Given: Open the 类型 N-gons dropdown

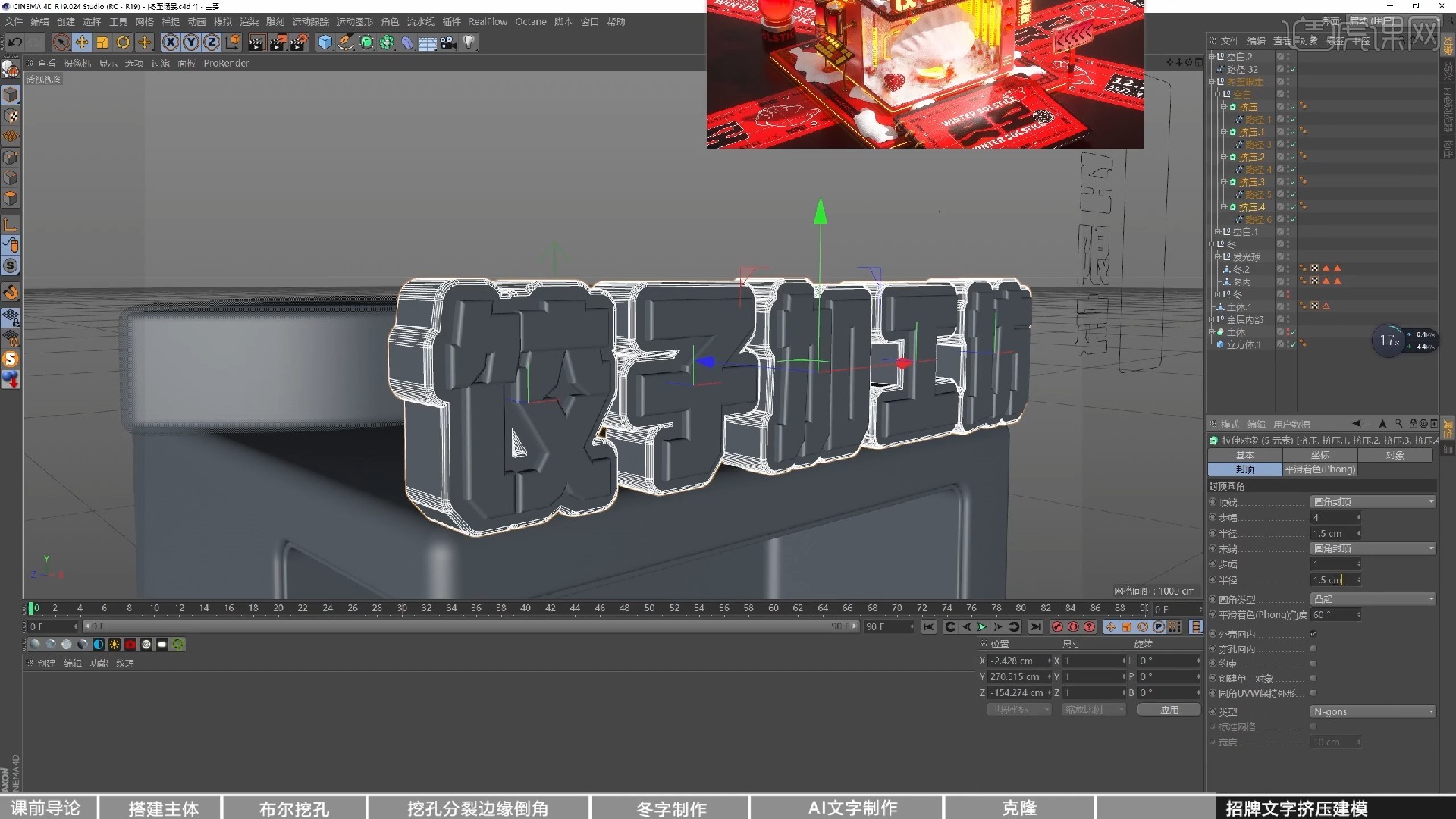Looking at the screenshot, I should coord(1373,712).
